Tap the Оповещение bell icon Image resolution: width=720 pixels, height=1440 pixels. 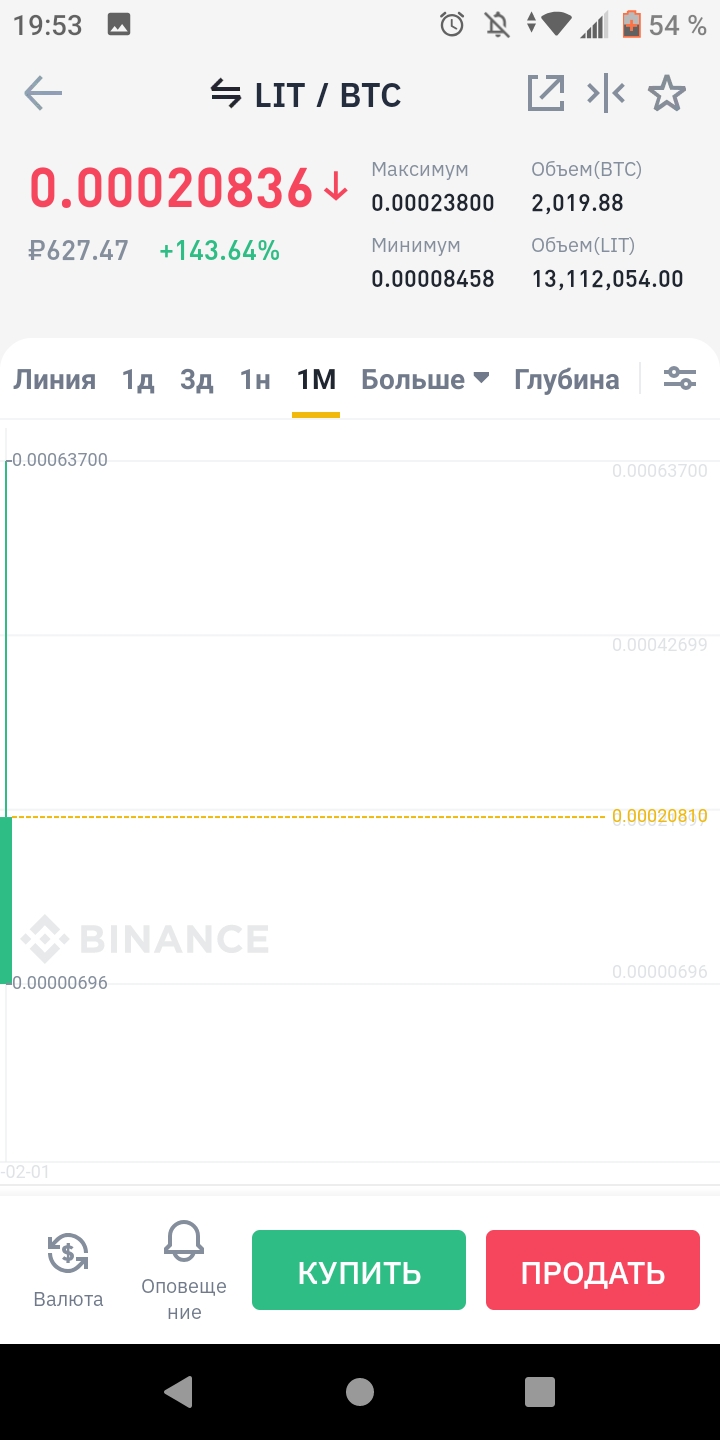click(x=184, y=1242)
